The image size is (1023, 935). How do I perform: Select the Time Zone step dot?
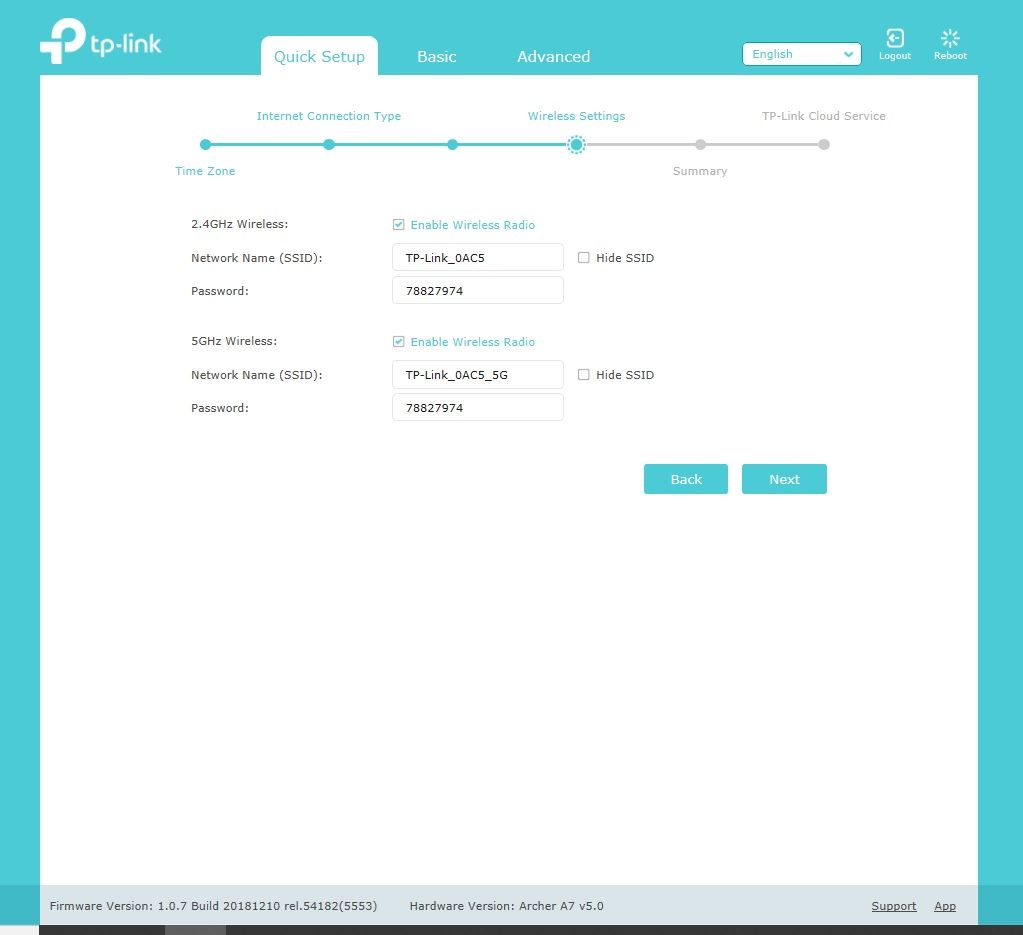point(205,144)
